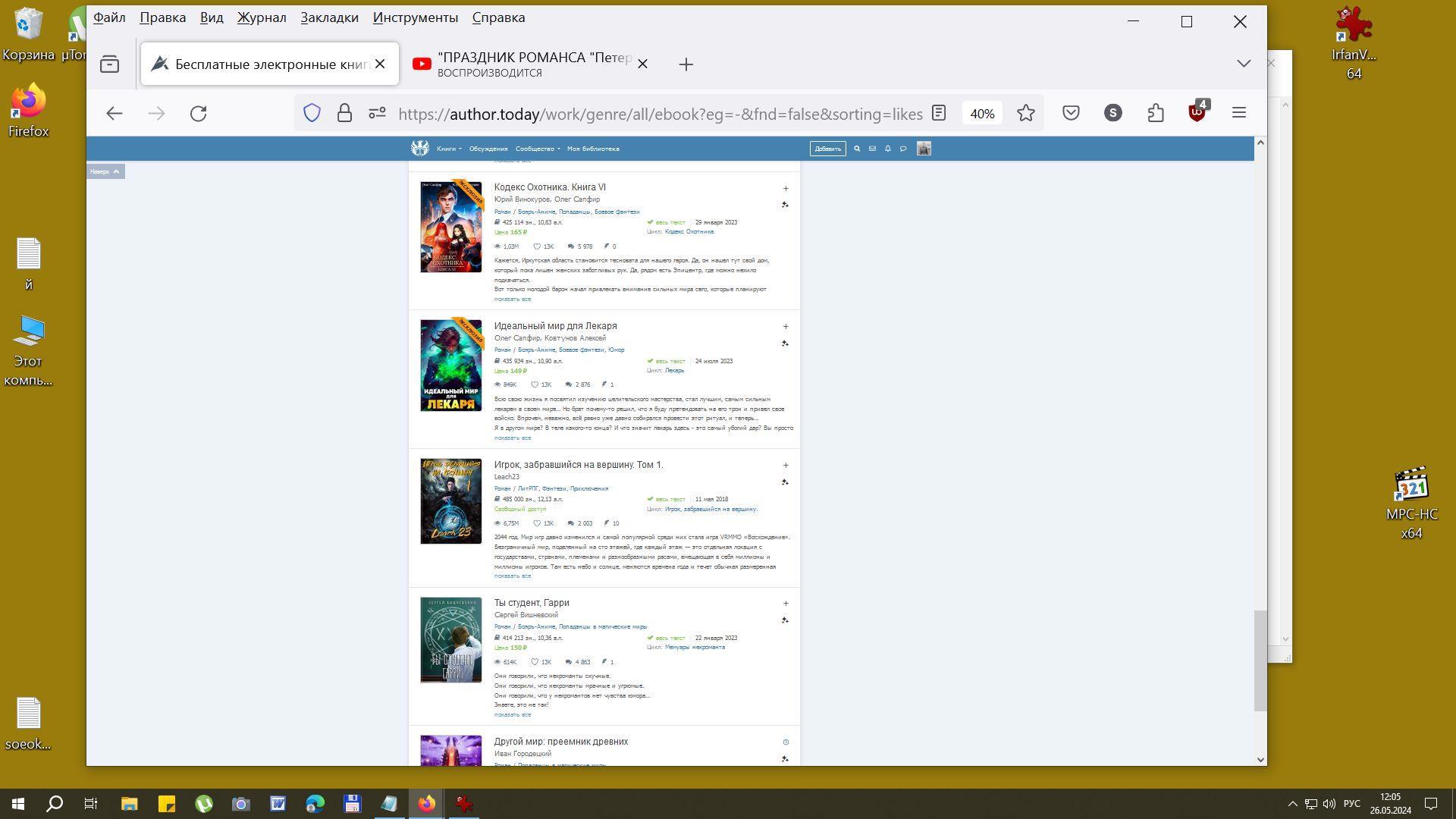
Task: Expand Сообщество dropdown menu
Action: click(537, 149)
